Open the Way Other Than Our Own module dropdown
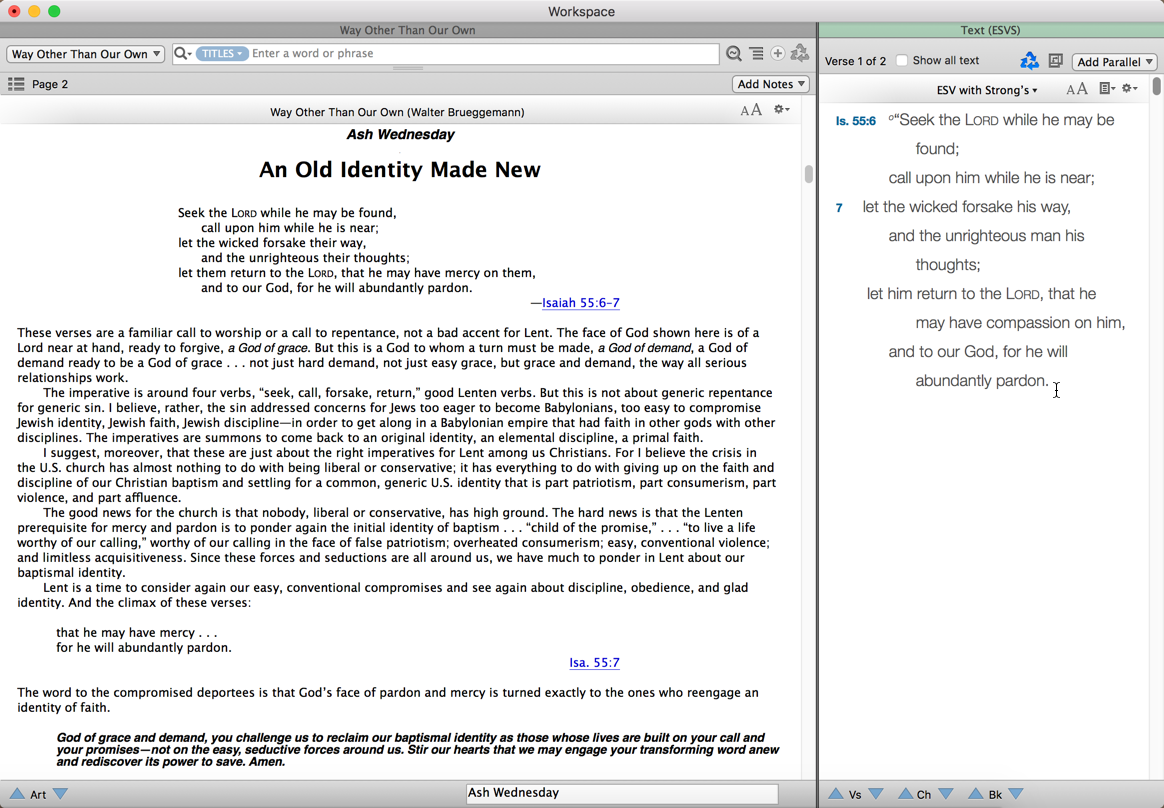1164x808 pixels. pos(85,53)
